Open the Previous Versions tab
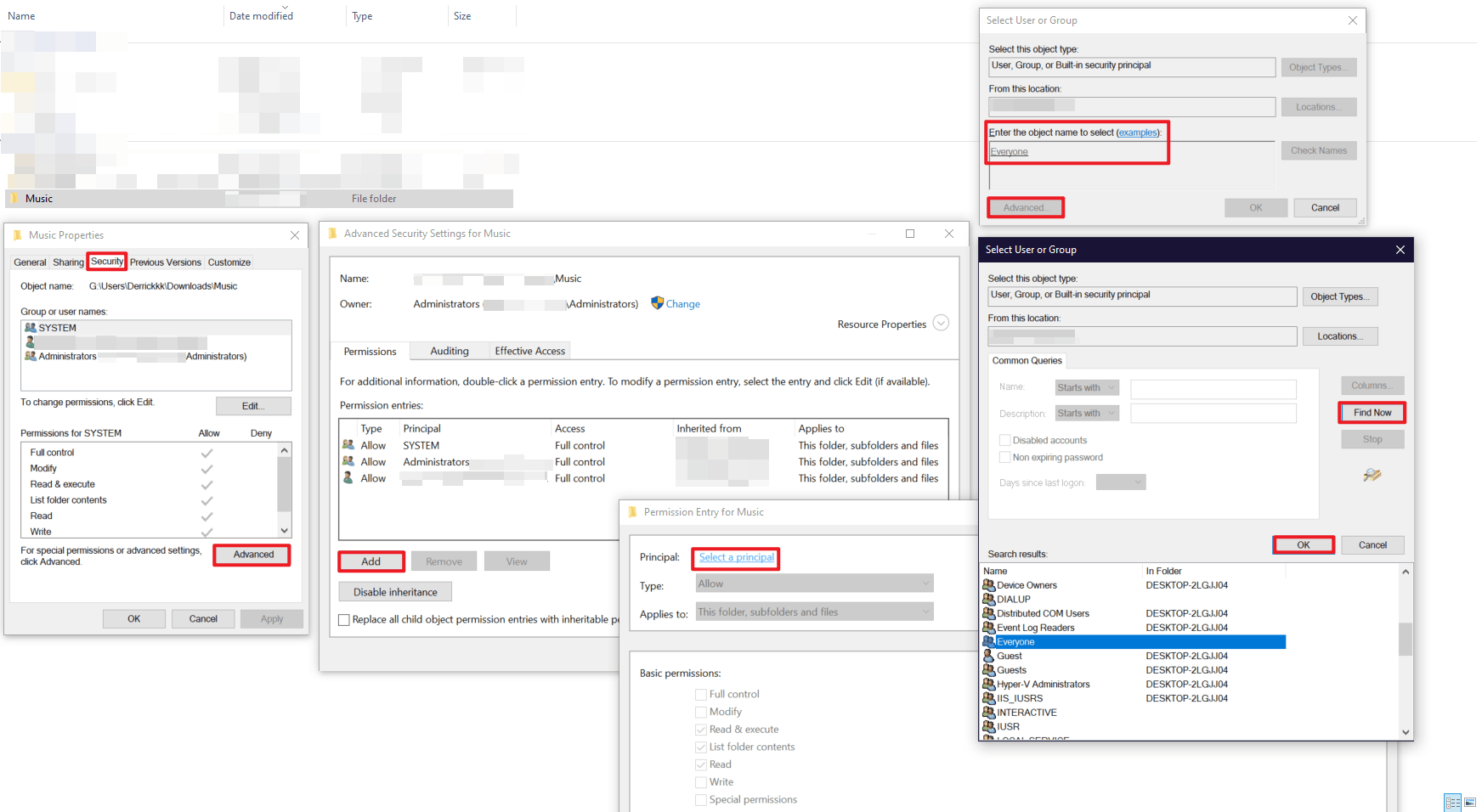Image resolution: width=1482 pixels, height=812 pixels. click(166, 262)
